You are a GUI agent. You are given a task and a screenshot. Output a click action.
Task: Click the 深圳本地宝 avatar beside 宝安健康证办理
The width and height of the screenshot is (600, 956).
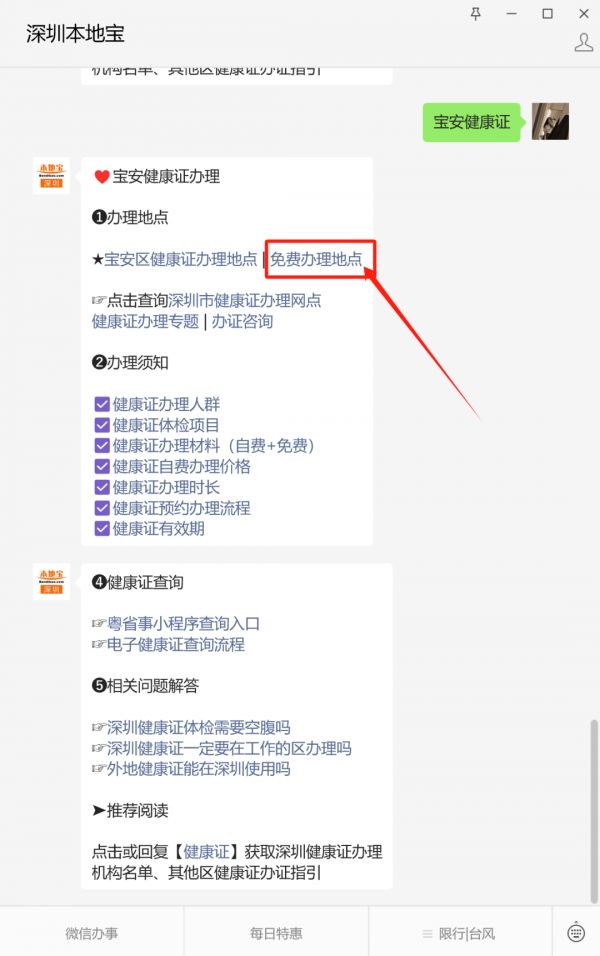click(x=51, y=176)
